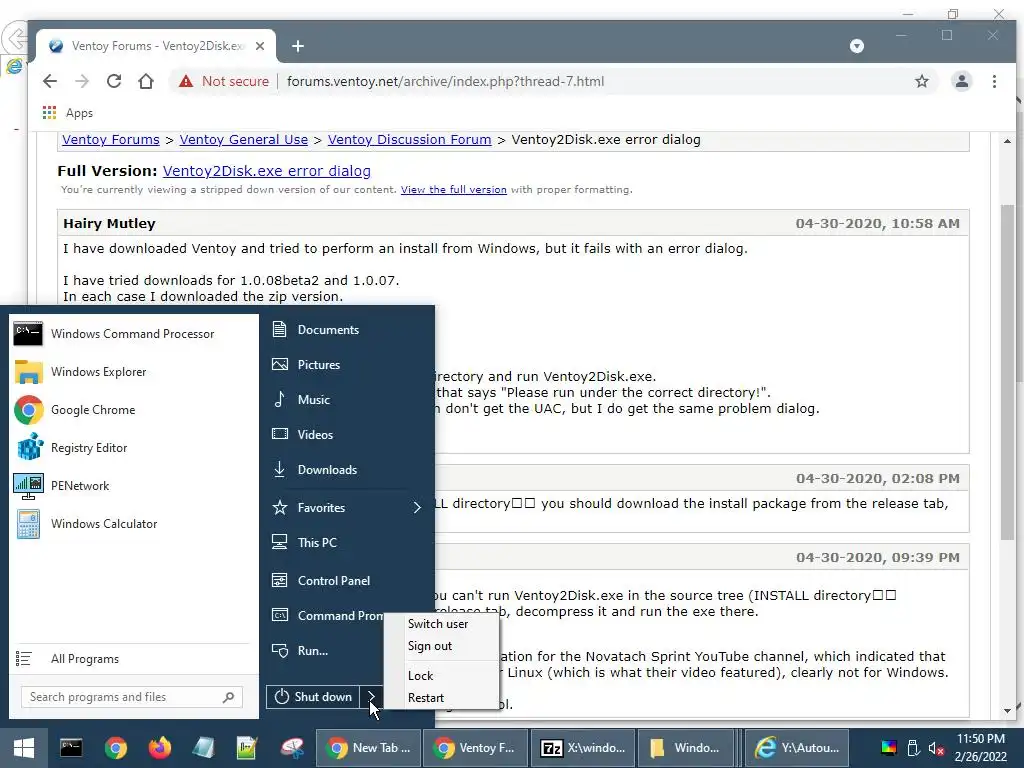Open Windows Calculator in start menu
The height and width of the screenshot is (768, 1024).
(134, 524)
